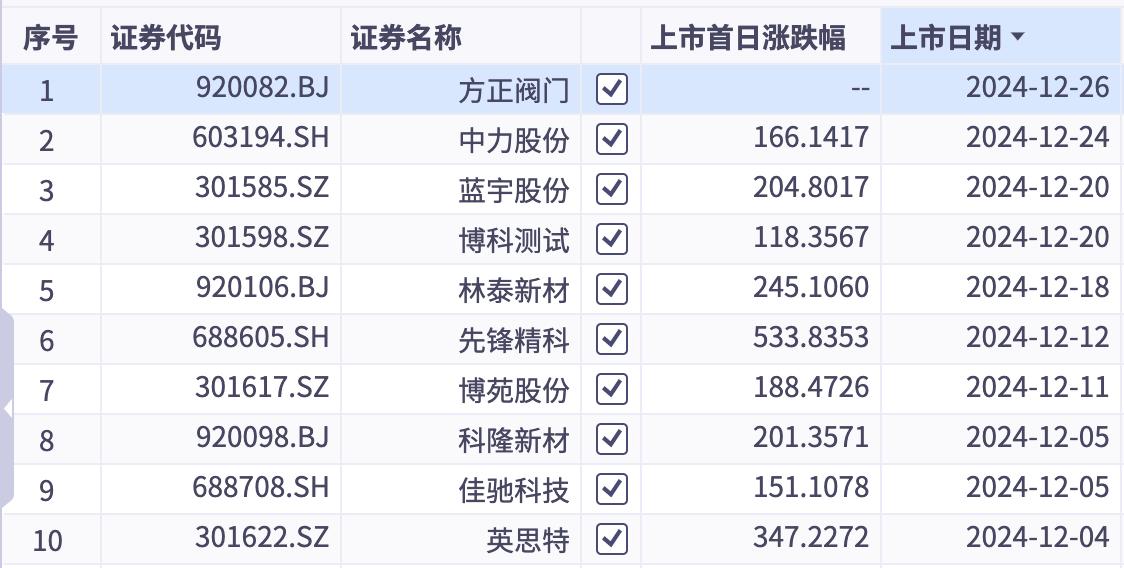Select security code 688605.SH cell
1124x568 pixels.
260,338
